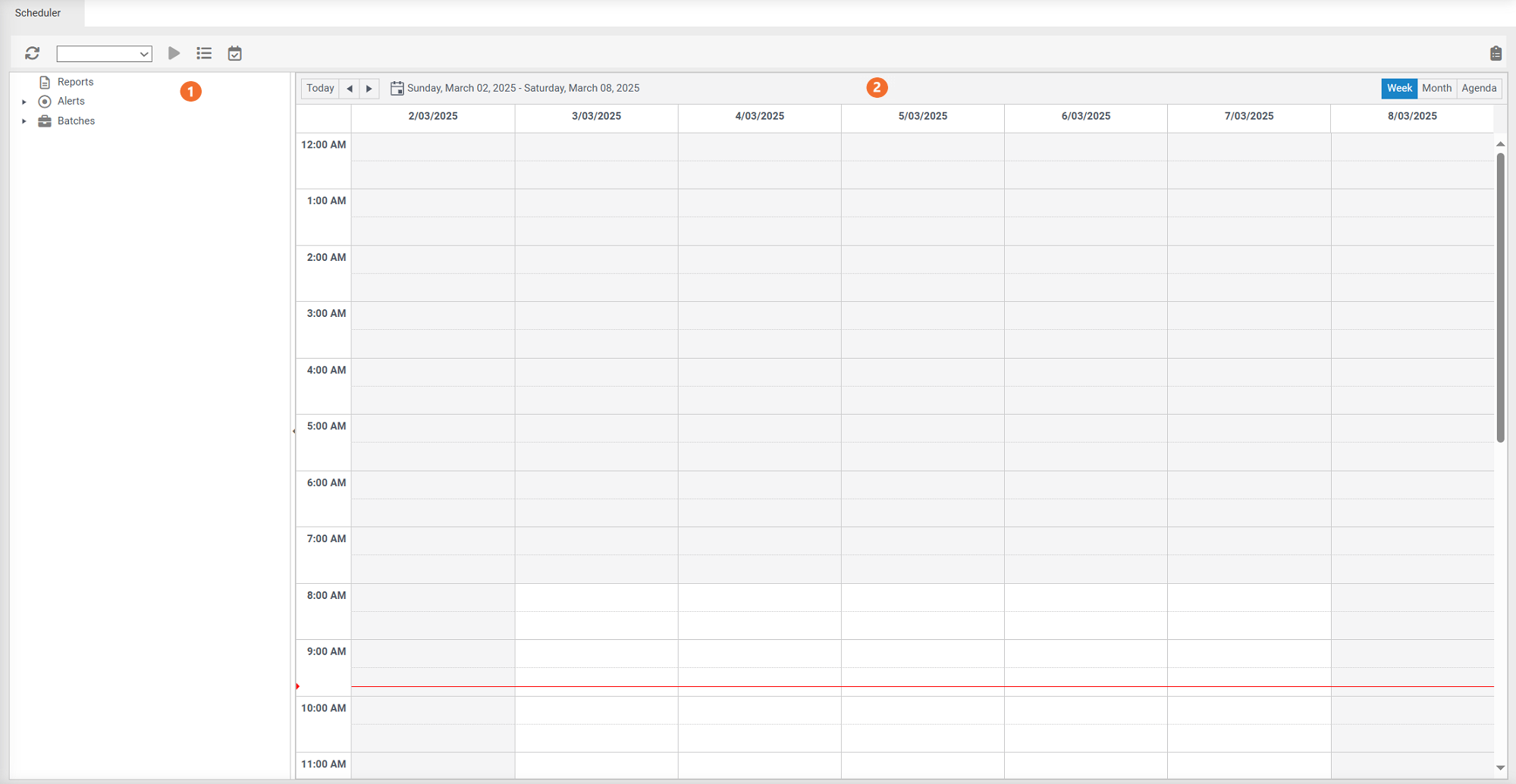The height and width of the screenshot is (784, 1516).
Task: Select the Reports tree item
Action: [76, 82]
